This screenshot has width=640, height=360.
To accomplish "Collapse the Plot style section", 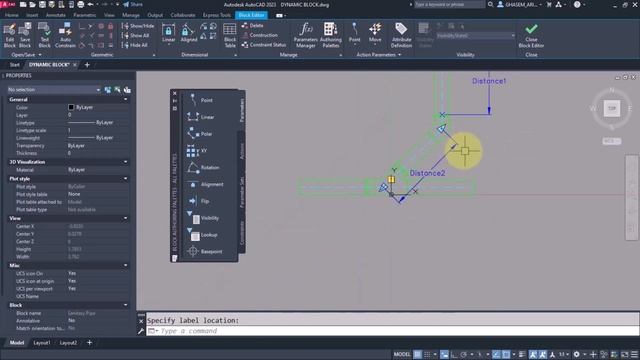I will point(125,179).
